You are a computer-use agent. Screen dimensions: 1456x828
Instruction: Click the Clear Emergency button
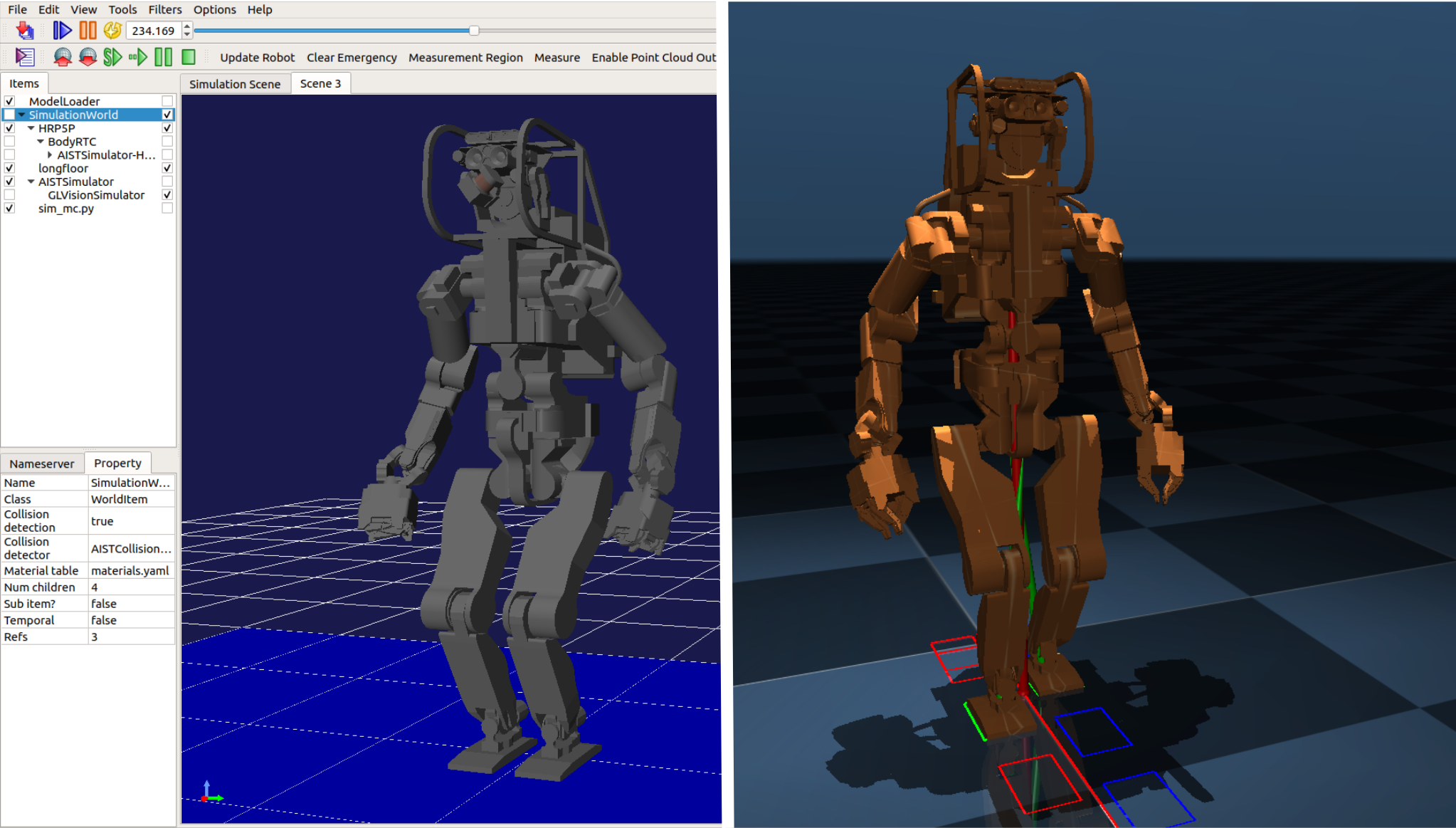pyautogui.click(x=352, y=58)
